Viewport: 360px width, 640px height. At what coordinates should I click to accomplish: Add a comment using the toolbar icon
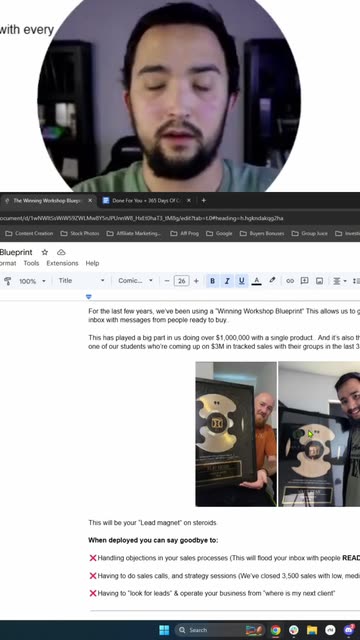(304, 281)
